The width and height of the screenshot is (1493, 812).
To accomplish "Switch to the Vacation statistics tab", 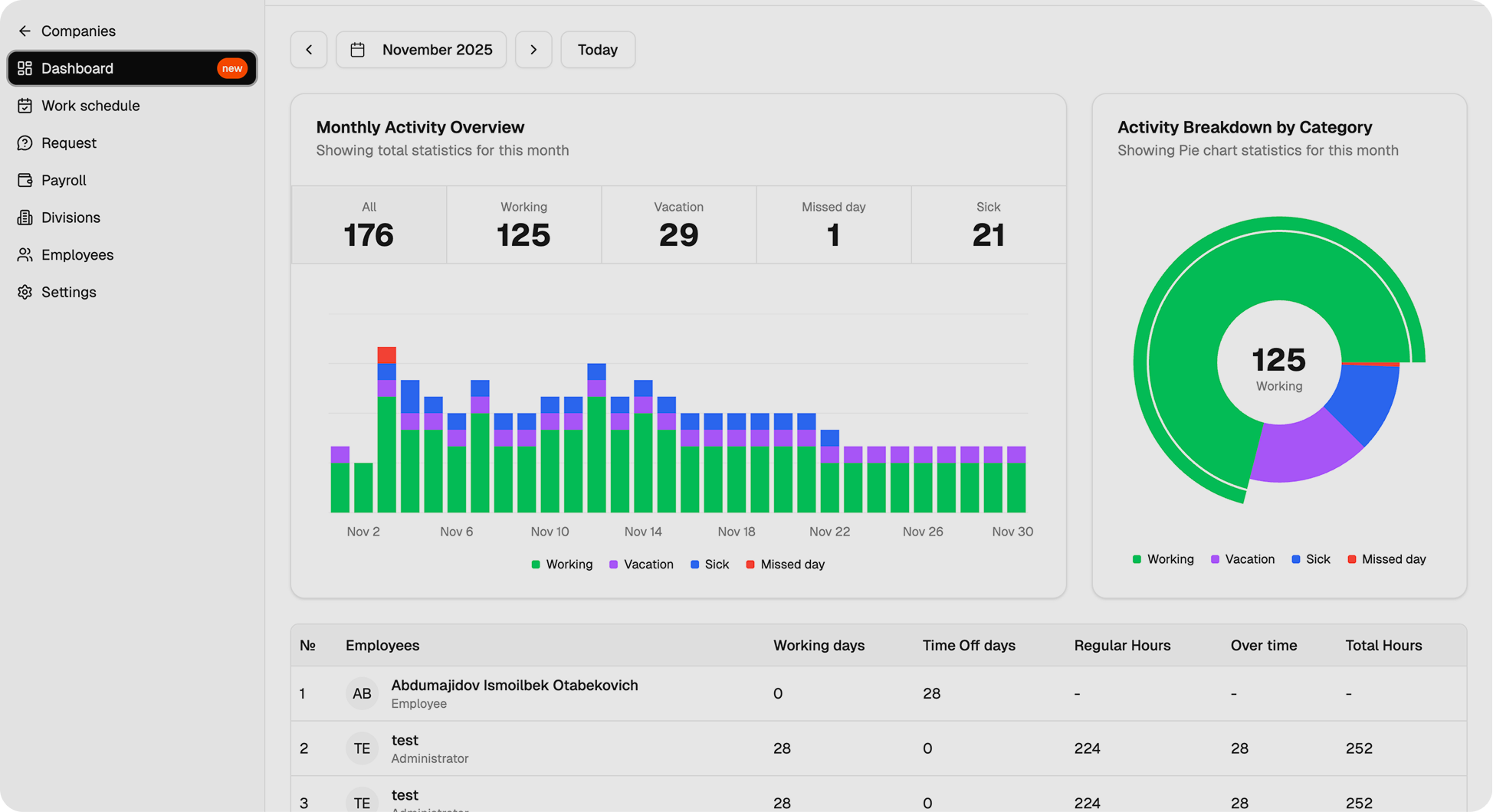I will [x=678, y=225].
